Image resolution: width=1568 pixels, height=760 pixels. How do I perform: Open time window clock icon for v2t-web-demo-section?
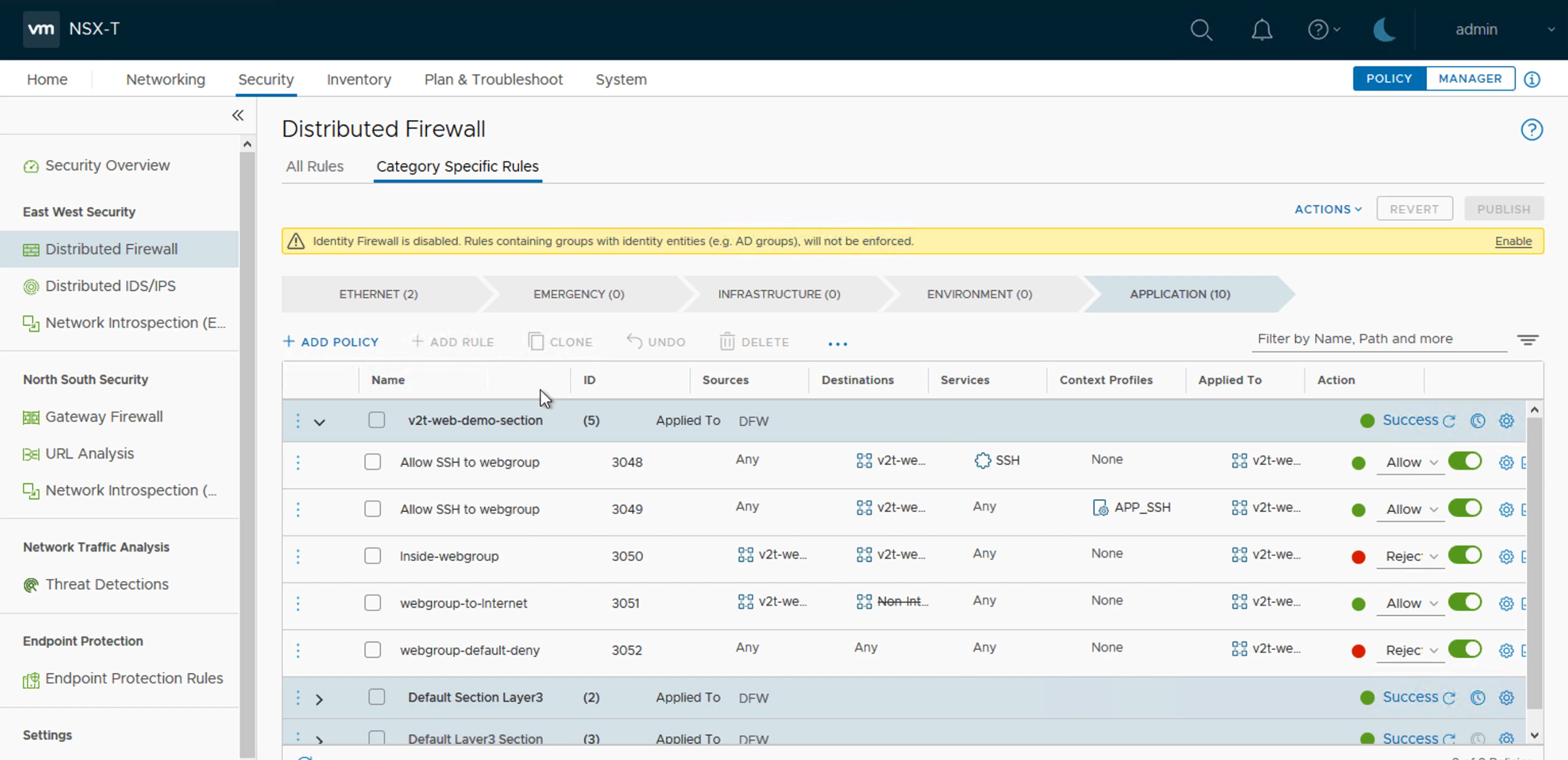(1477, 421)
